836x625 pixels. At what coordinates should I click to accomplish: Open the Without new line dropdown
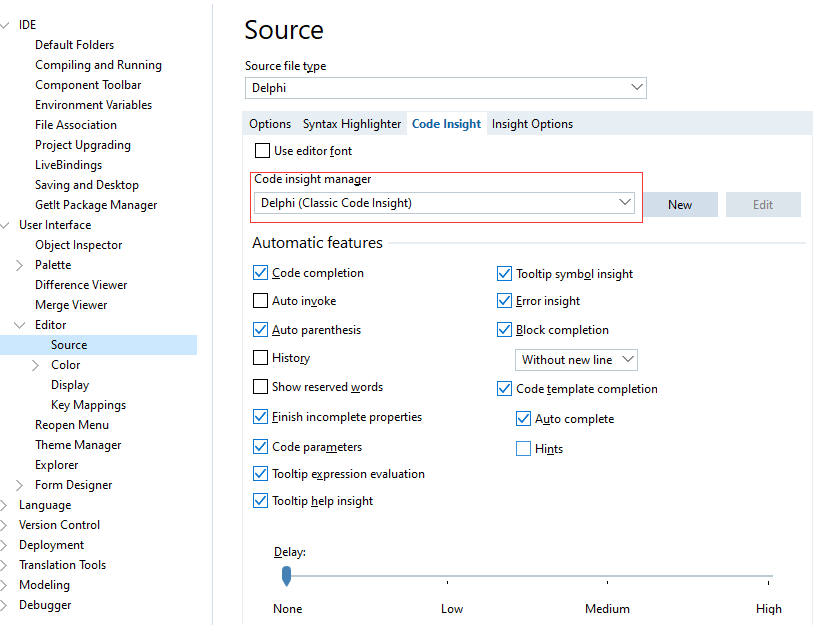(628, 360)
